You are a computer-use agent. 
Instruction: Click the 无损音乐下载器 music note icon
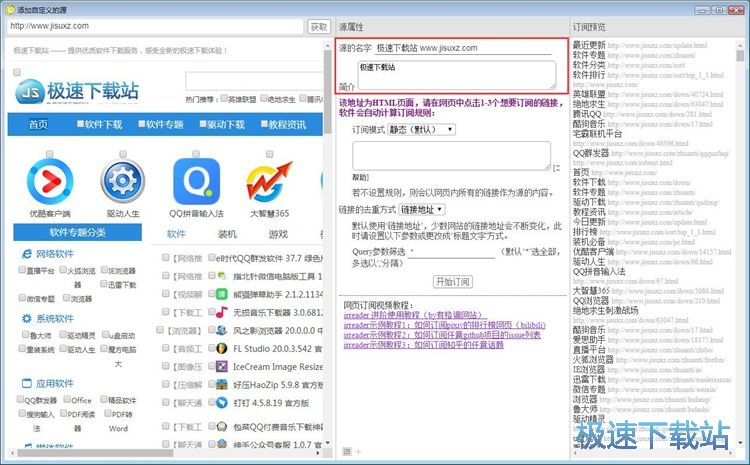222,312
